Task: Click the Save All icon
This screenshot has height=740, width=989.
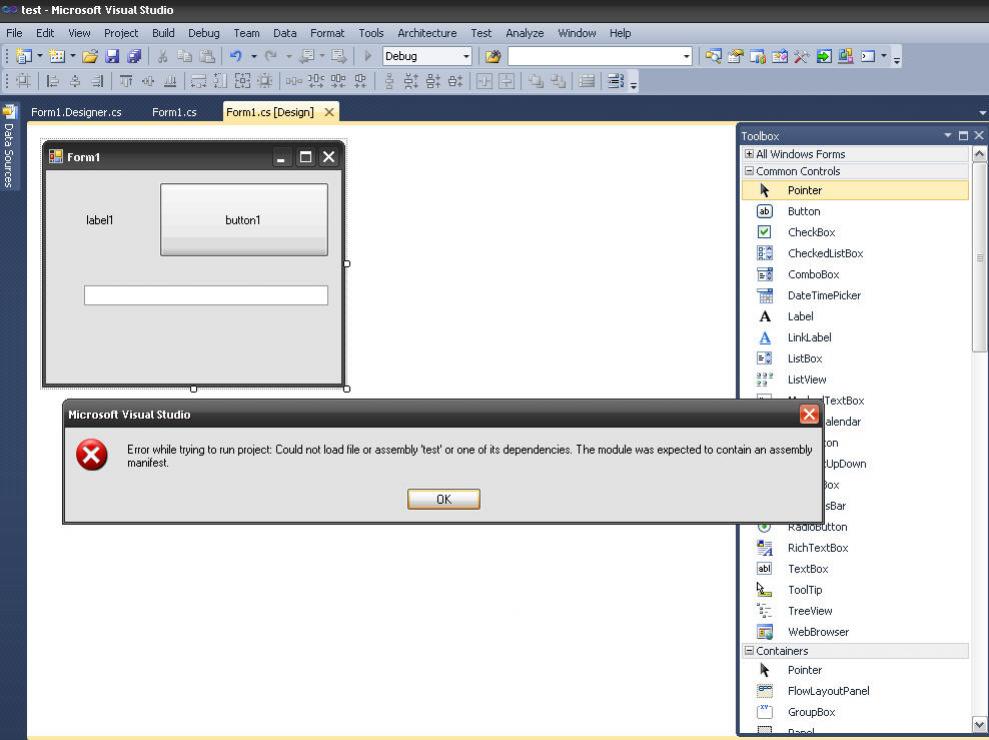Action: pos(134,56)
